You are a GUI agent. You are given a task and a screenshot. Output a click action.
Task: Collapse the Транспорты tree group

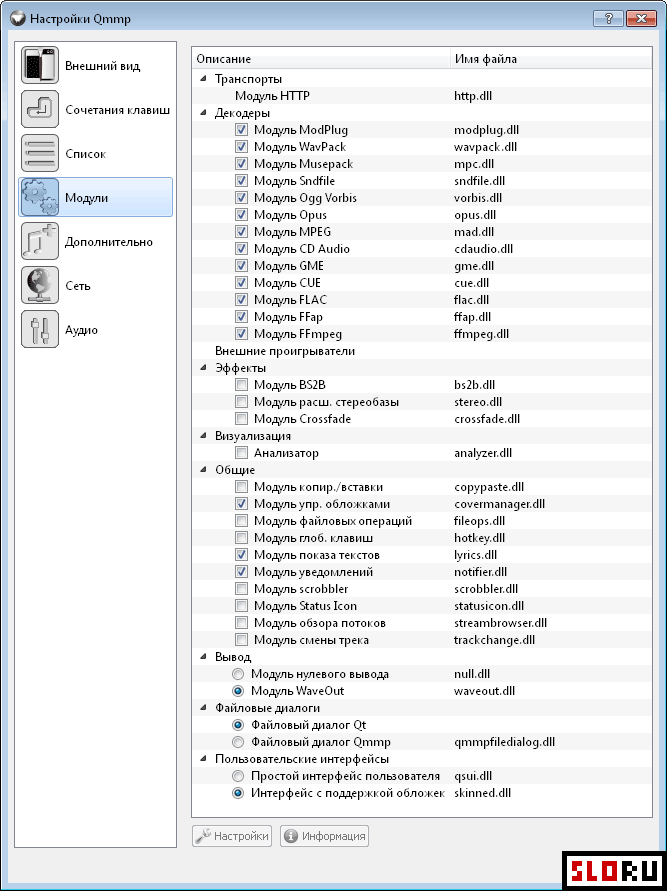click(203, 79)
